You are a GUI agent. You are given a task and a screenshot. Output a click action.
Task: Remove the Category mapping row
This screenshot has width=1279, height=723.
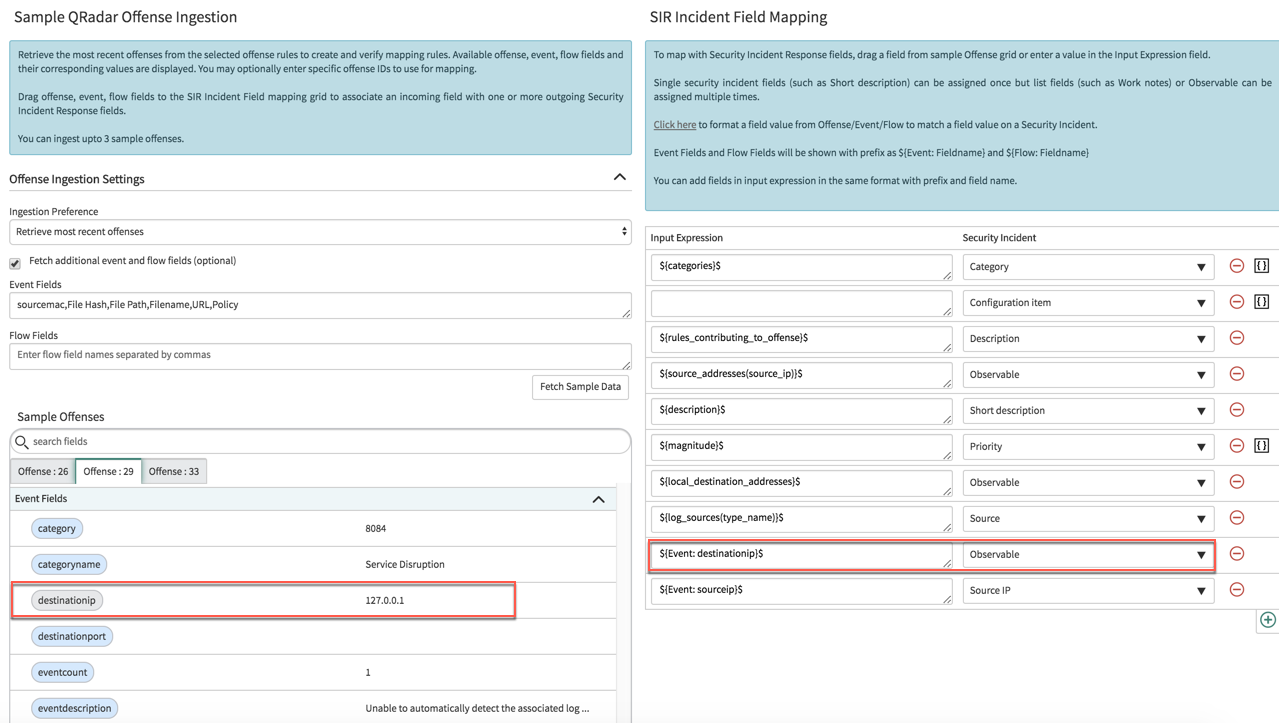pyautogui.click(x=1237, y=266)
